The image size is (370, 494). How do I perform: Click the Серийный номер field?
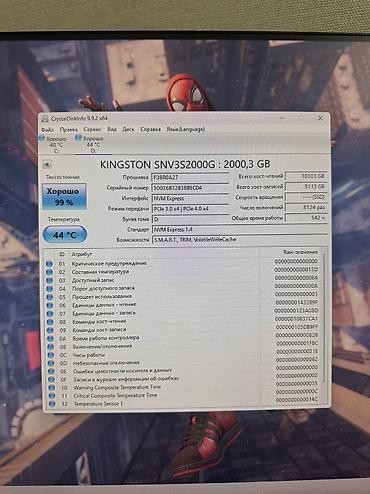tap(190, 188)
